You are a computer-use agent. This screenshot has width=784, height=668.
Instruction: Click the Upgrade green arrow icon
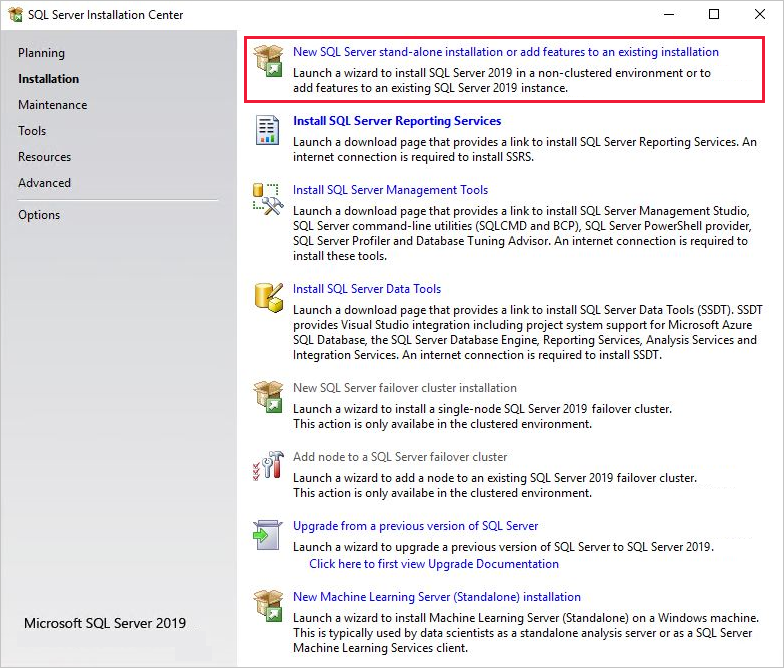point(268,535)
